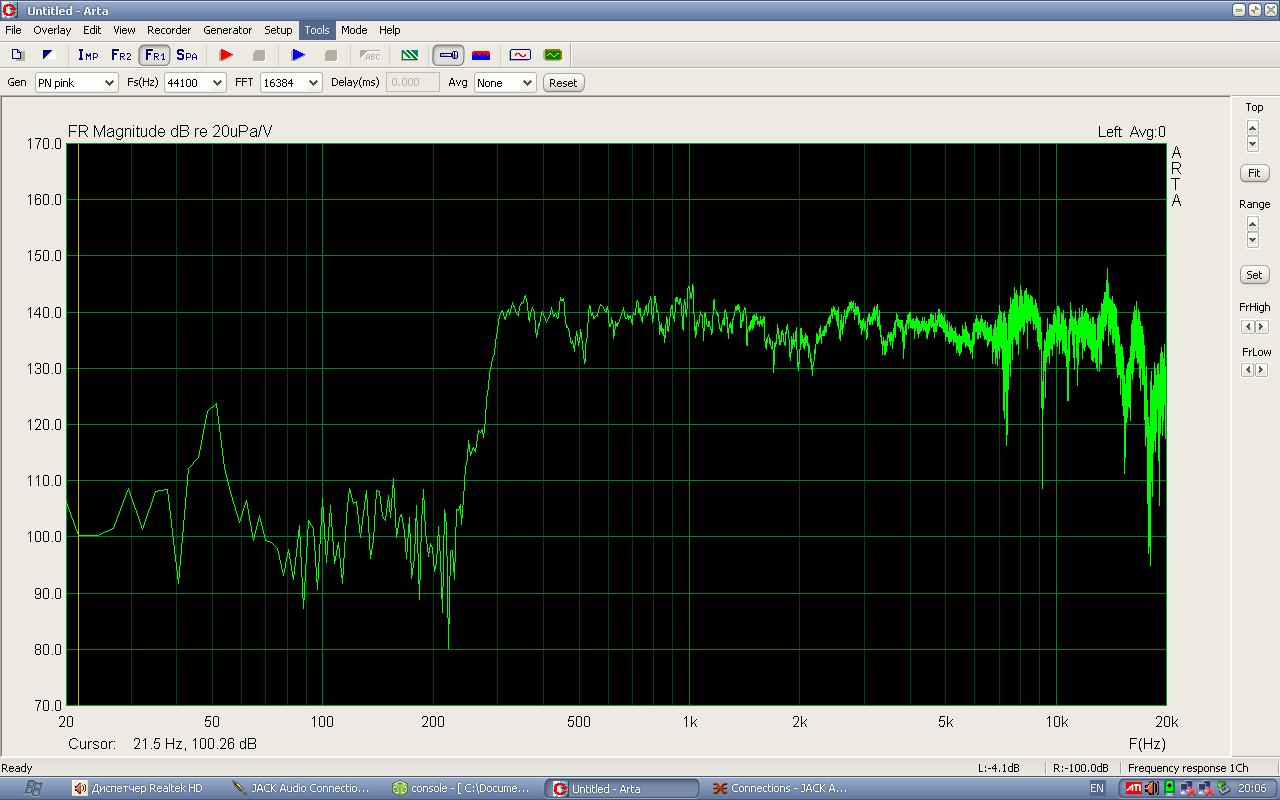This screenshot has width=1280, height=800.
Task: Click the yellow cursor line on graph
Action: coord(78,424)
